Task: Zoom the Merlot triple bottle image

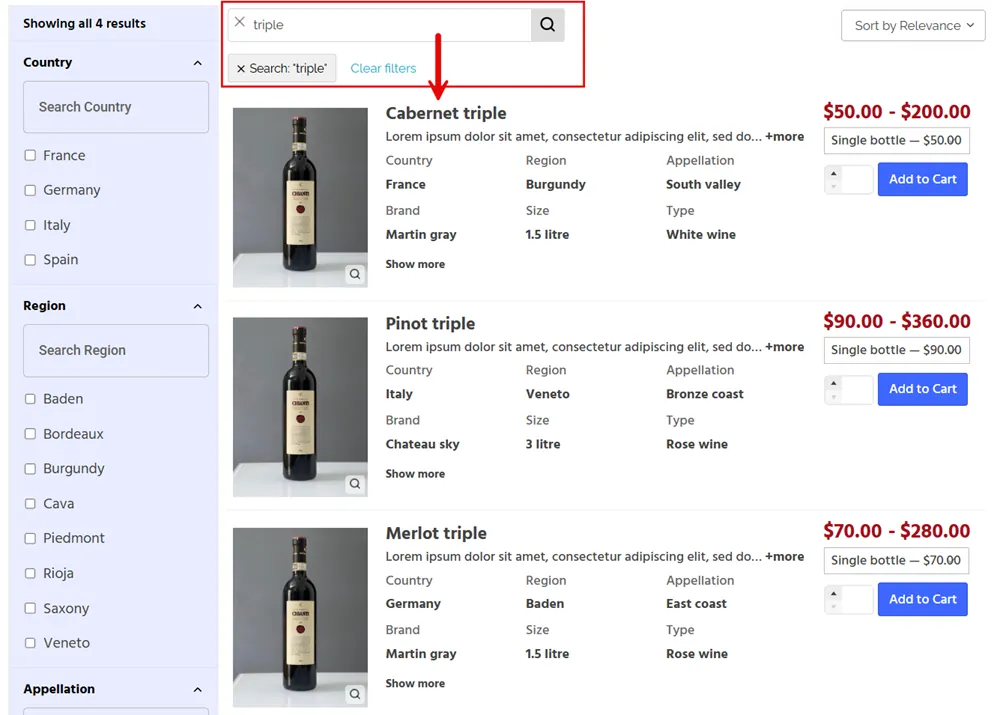Action: tap(355, 694)
